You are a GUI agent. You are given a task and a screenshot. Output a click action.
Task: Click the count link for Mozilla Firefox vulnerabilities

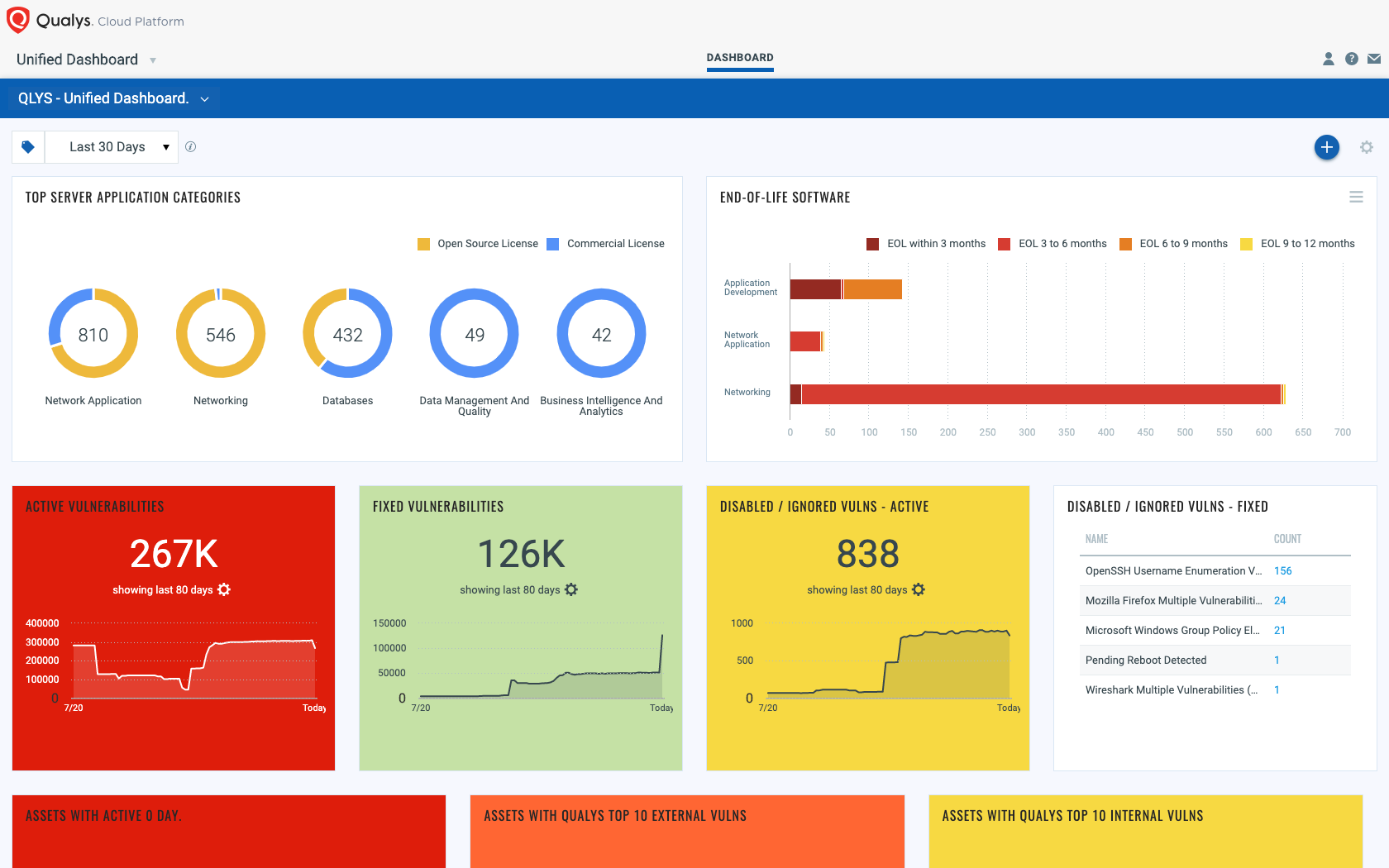point(1280,600)
